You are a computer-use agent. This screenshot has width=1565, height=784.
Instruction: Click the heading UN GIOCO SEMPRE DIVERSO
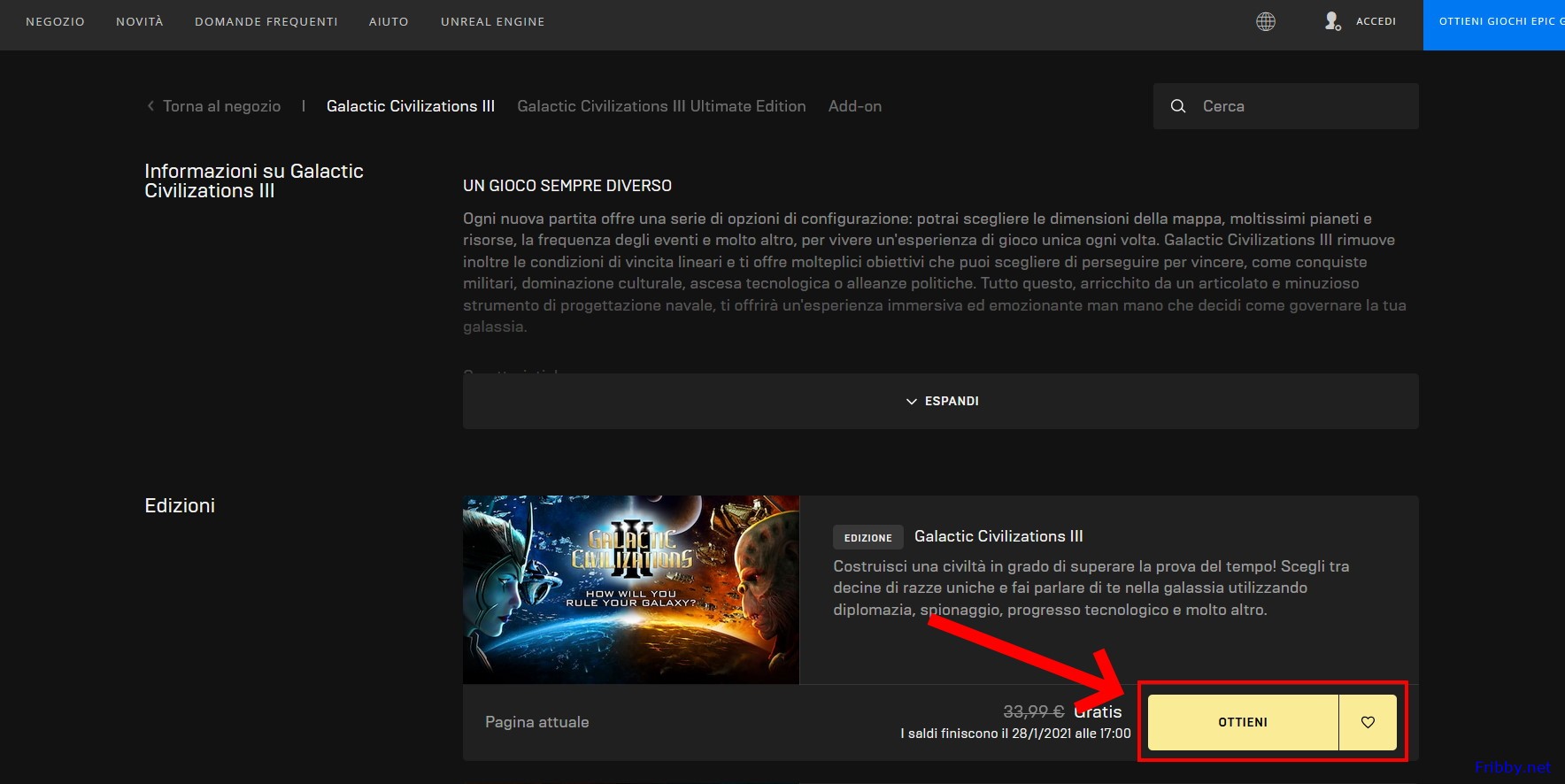coord(567,186)
